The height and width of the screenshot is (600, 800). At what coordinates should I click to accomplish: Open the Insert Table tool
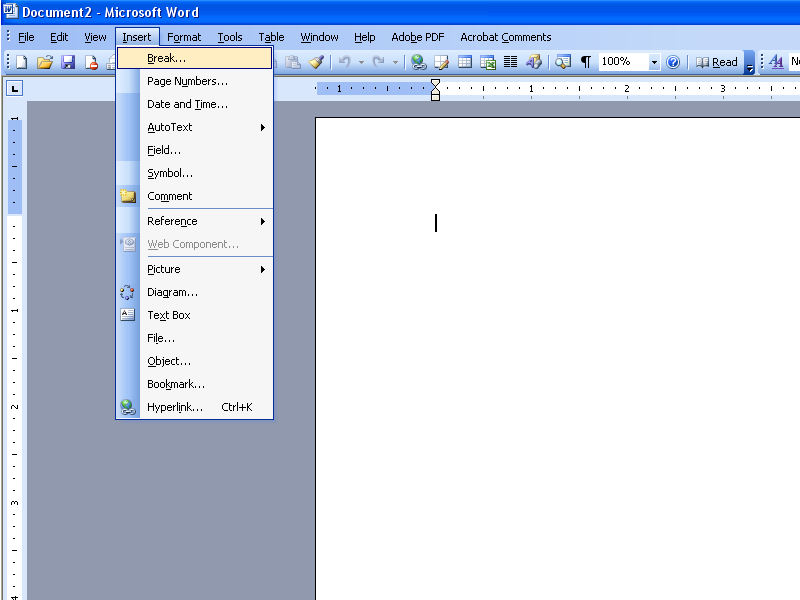point(464,61)
